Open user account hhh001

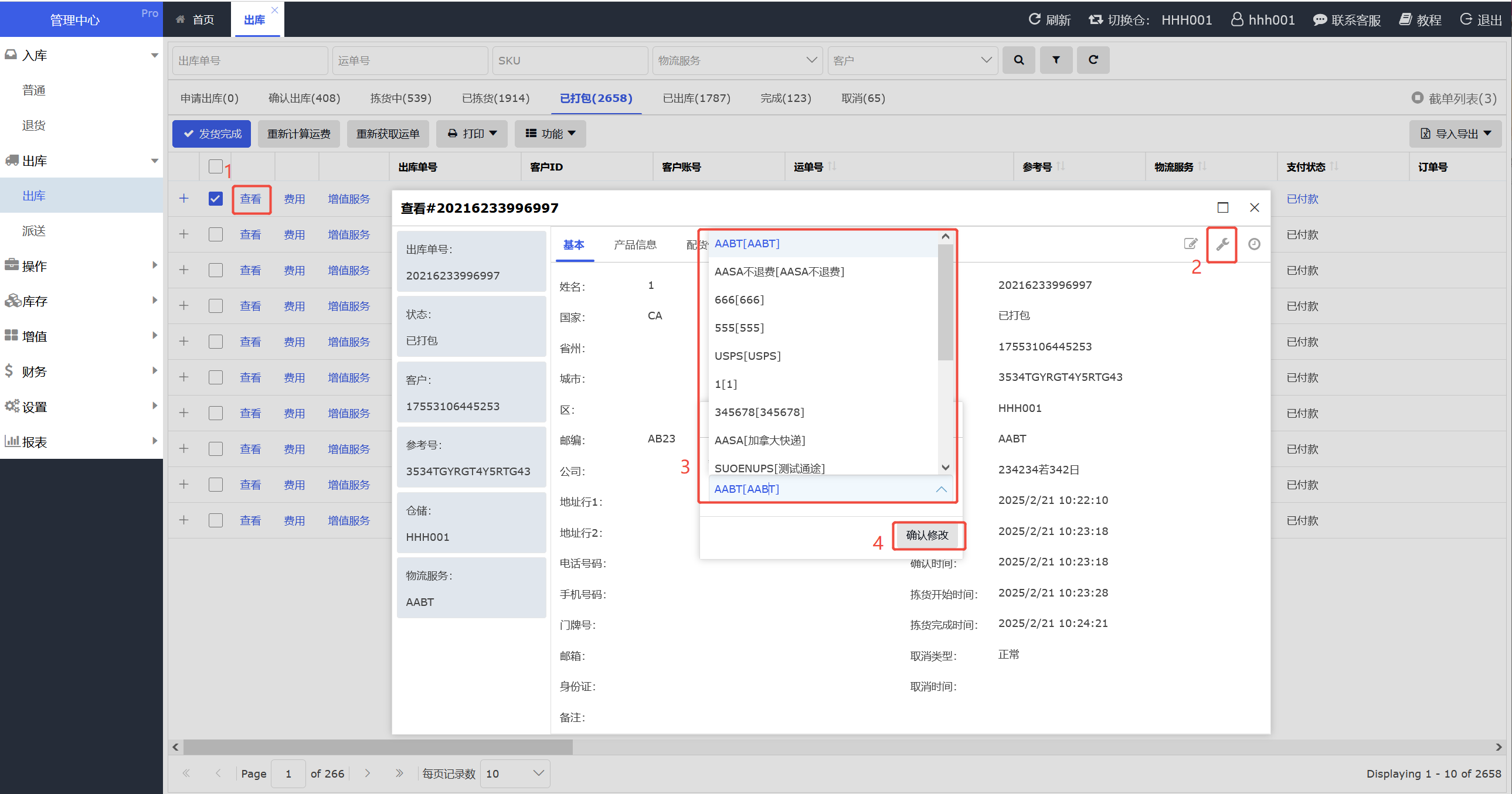[1263, 20]
